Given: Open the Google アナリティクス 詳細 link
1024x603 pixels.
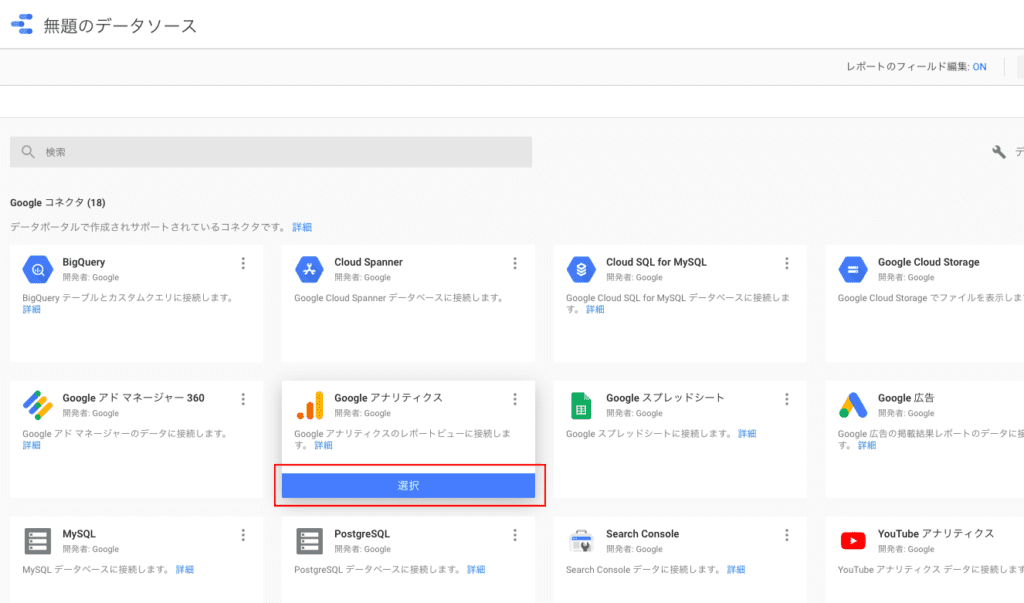Looking at the screenshot, I should (323, 446).
